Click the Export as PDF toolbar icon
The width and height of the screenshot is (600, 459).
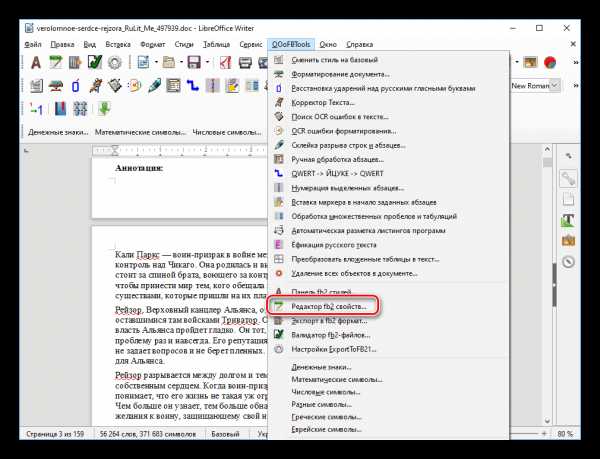(225, 62)
